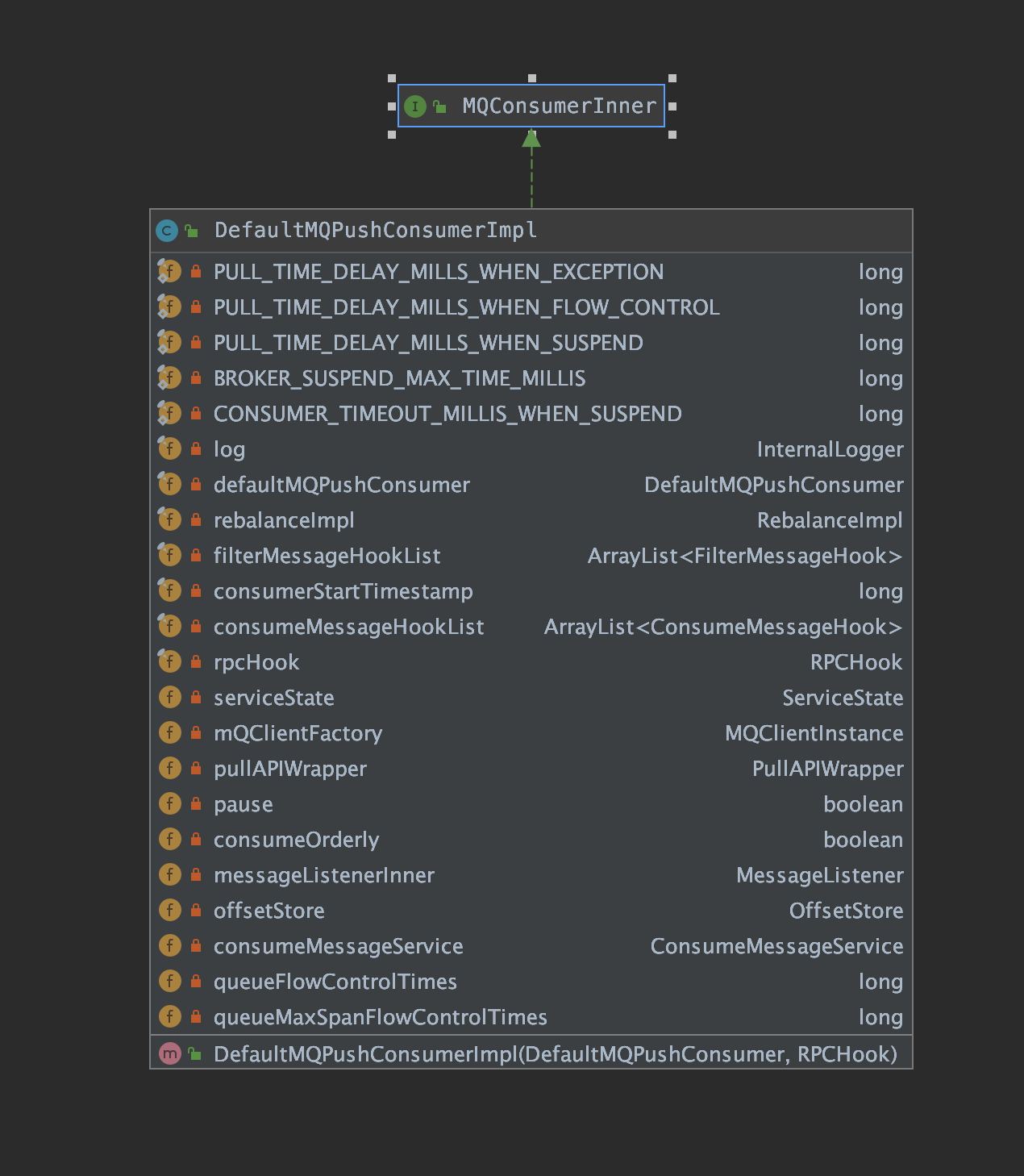
Task: Select the DefaultMQPushConsumerImpl(DefaultMQPushConsumer, RPCHook) constructor text
Action: point(556,1054)
